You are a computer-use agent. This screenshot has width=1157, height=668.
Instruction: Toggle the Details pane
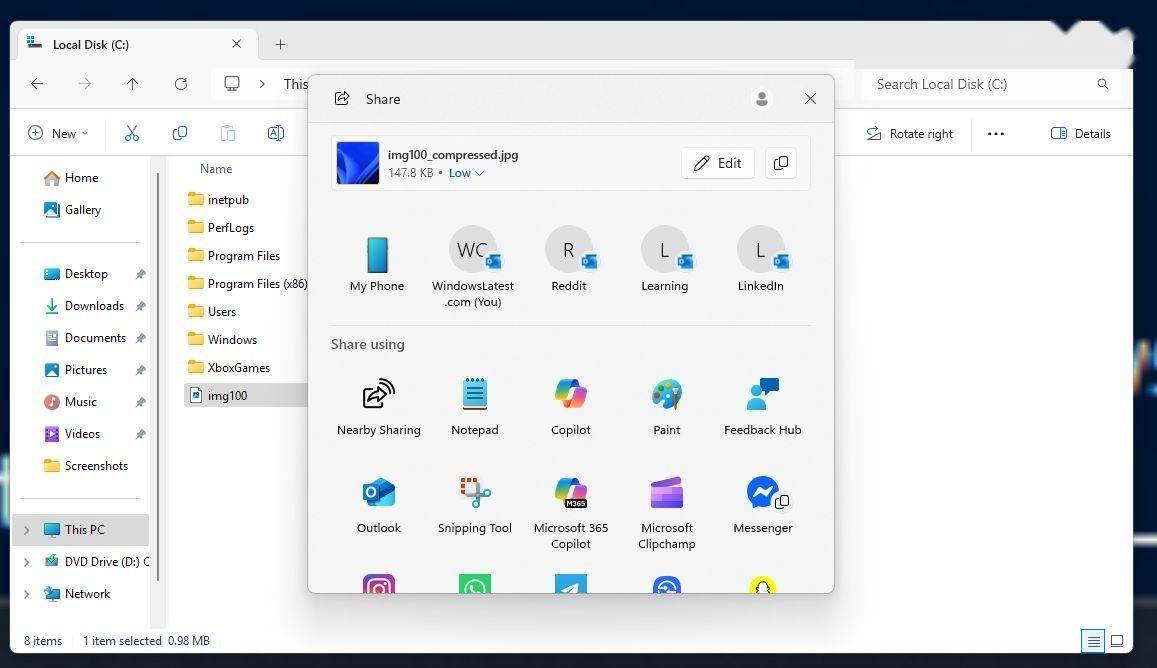[1080, 134]
